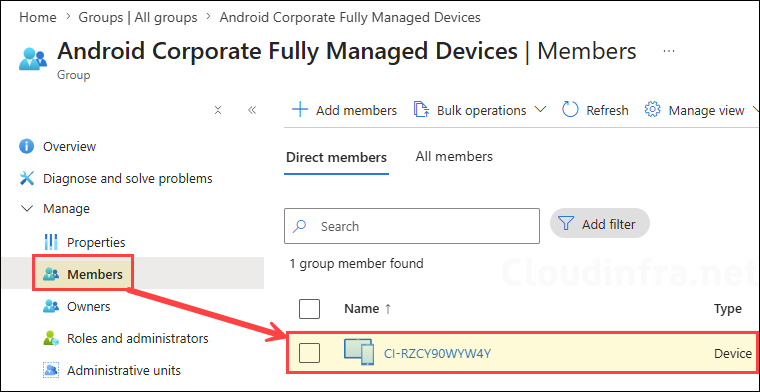Click the Owners people icon

pyautogui.click(x=51, y=306)
